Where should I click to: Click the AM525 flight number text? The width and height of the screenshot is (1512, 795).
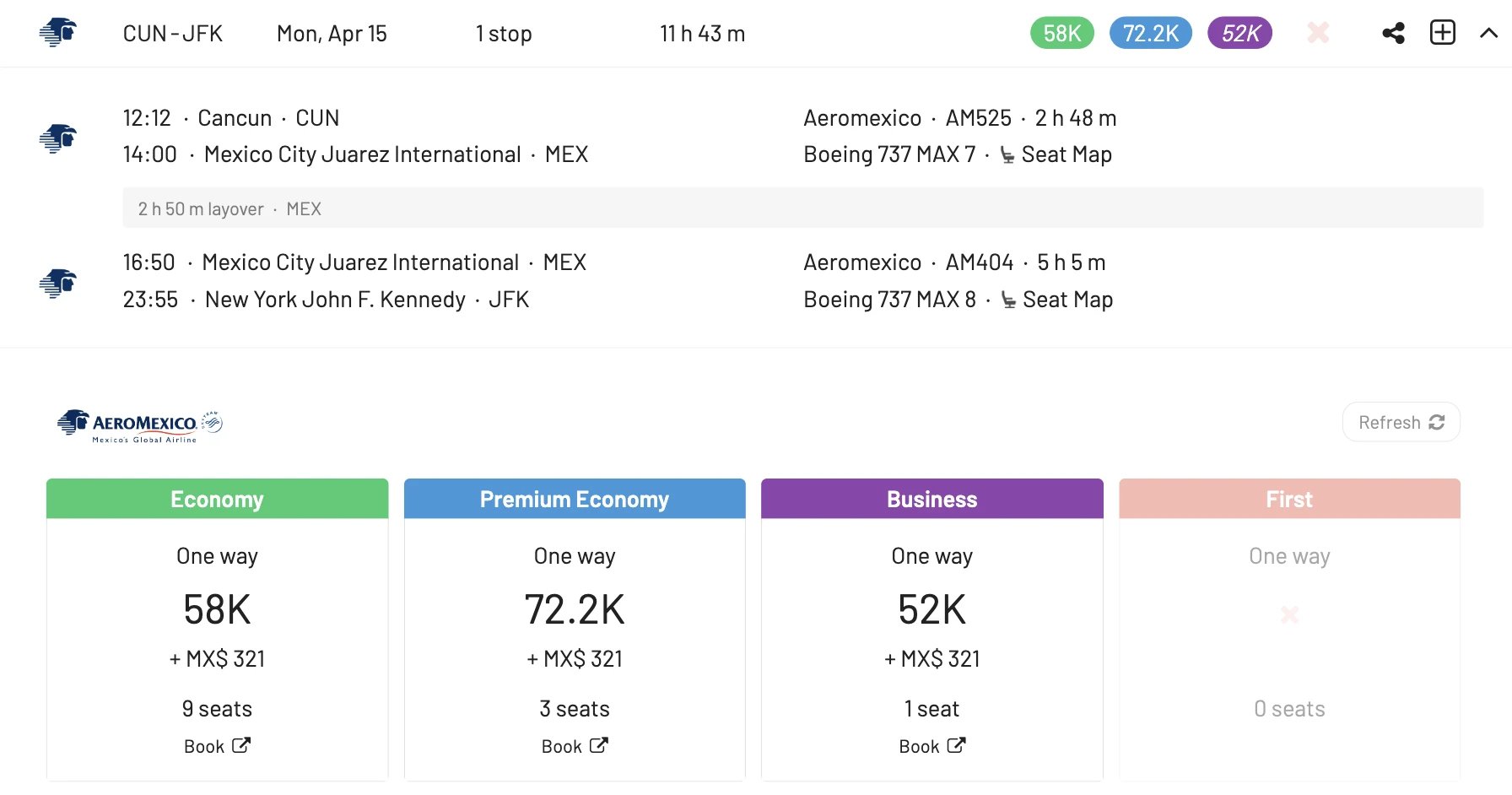[x=979, y=118]
